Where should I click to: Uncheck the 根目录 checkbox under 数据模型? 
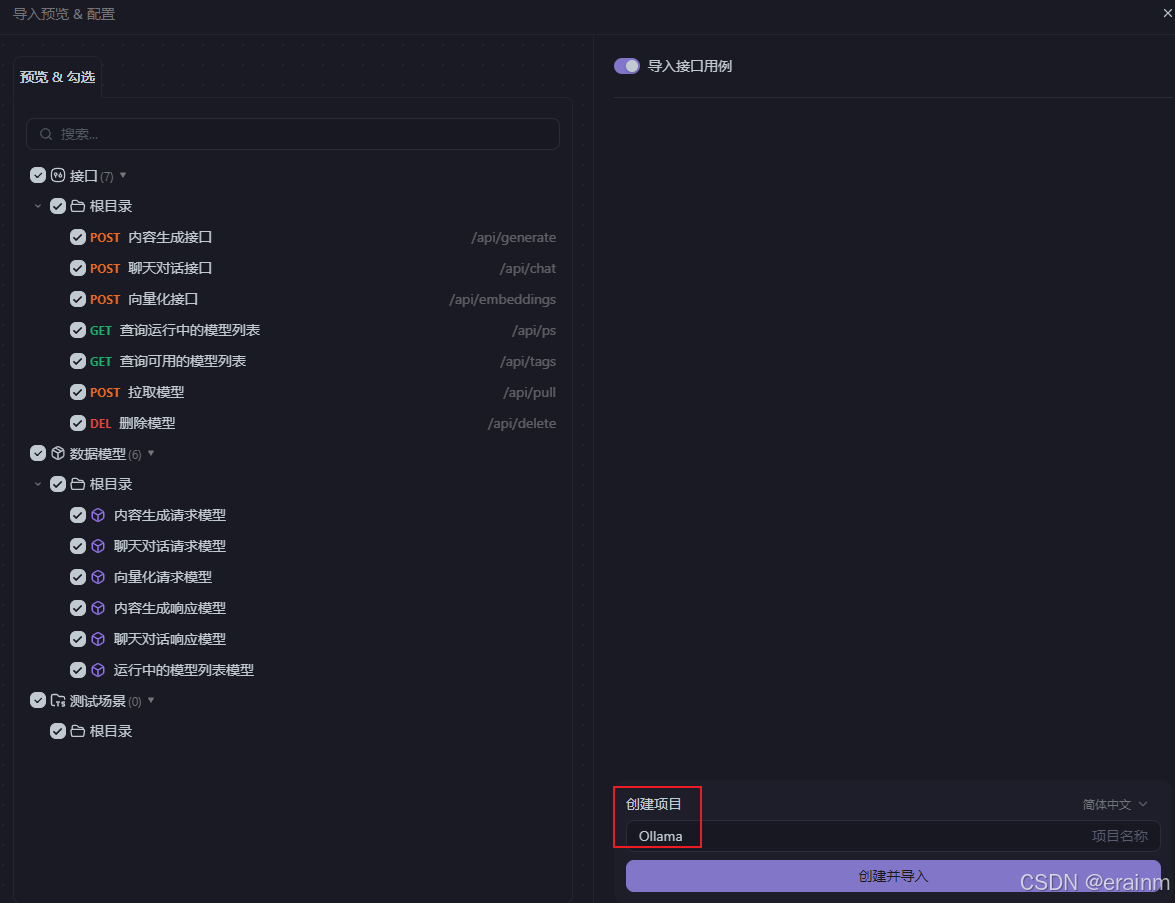58,484
